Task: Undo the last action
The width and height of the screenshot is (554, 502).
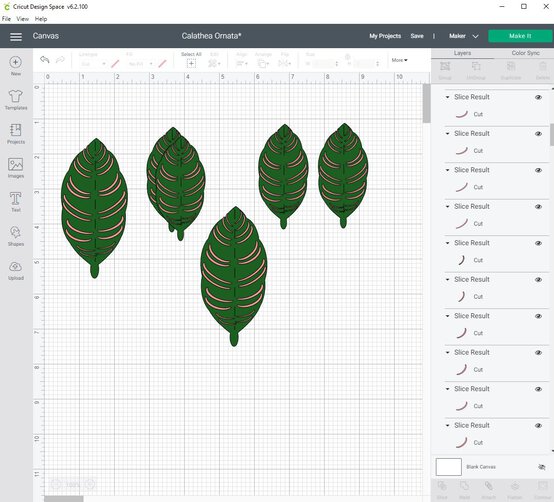Action: pos(45,60)
